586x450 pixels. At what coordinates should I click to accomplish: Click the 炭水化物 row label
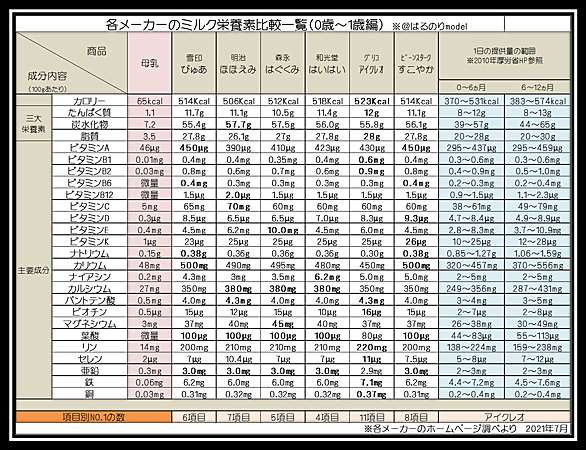90,124
